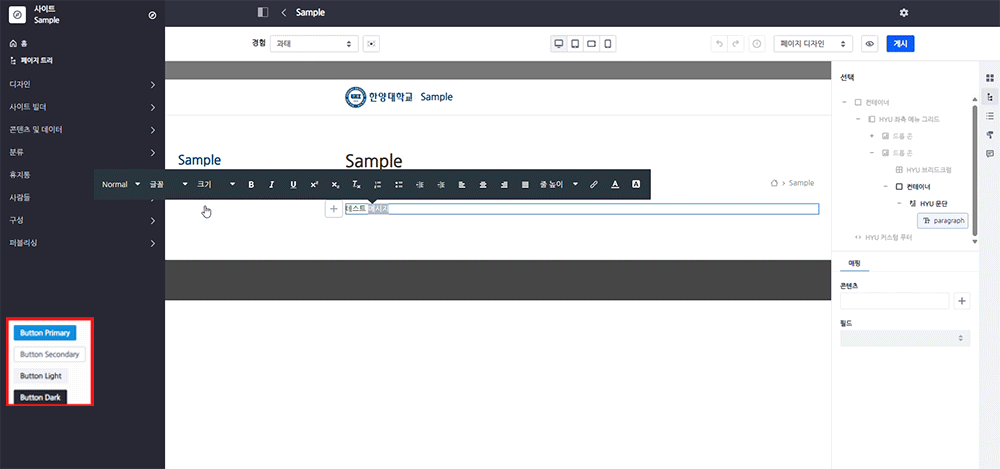Screen dimensions: 1000x469
Task: Insert a hyperlink using link icon
Action: (593, 185)
